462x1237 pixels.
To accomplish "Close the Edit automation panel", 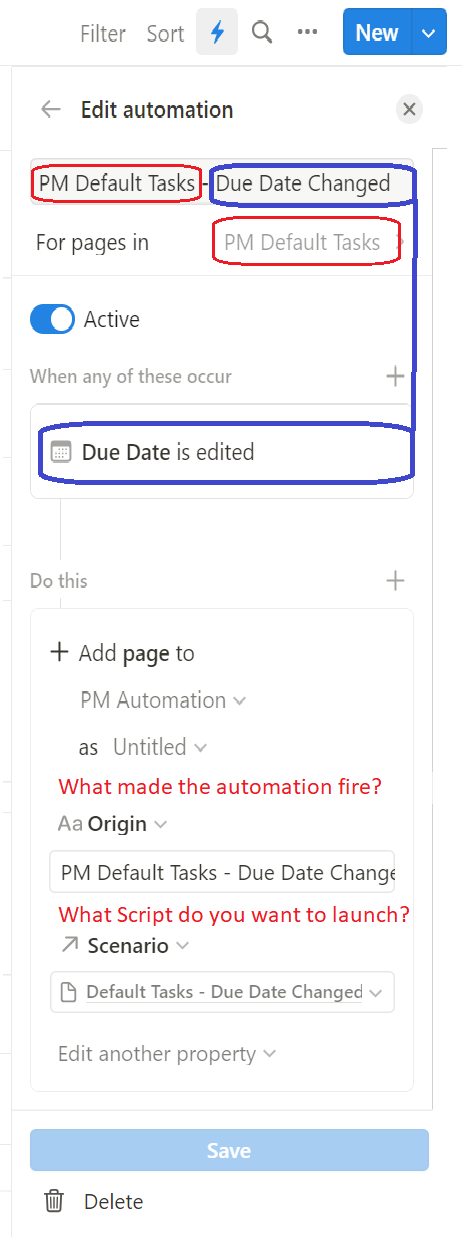I will coord(408,110).
